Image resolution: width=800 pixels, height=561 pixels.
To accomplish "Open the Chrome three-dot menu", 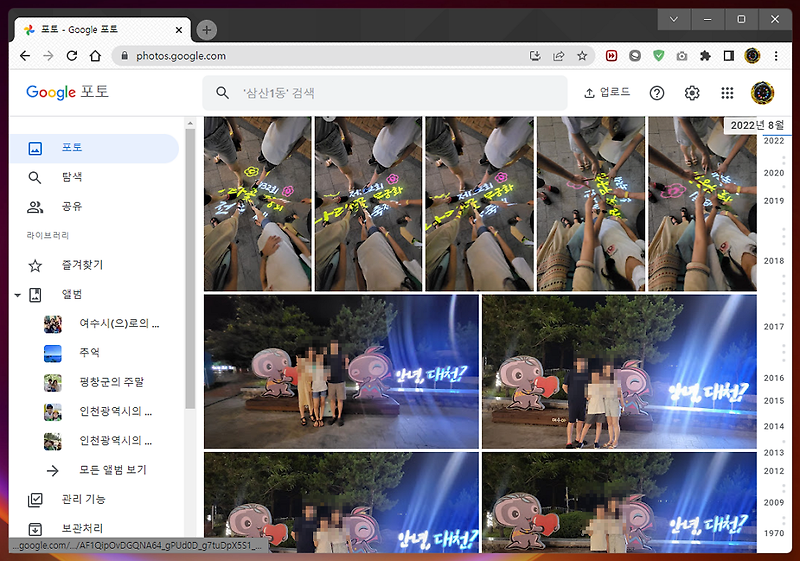I will pos(776,56).
